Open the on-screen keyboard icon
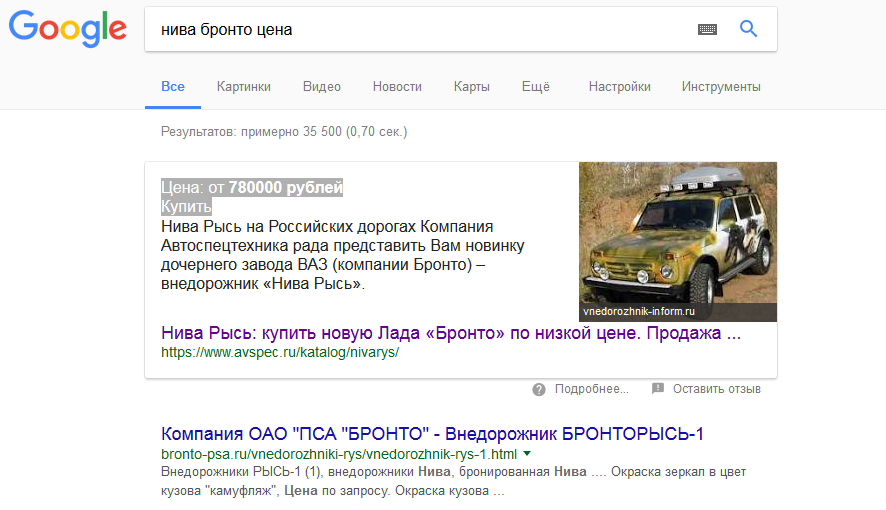Viewport: 886px width, 510px height. coord(707,29)
